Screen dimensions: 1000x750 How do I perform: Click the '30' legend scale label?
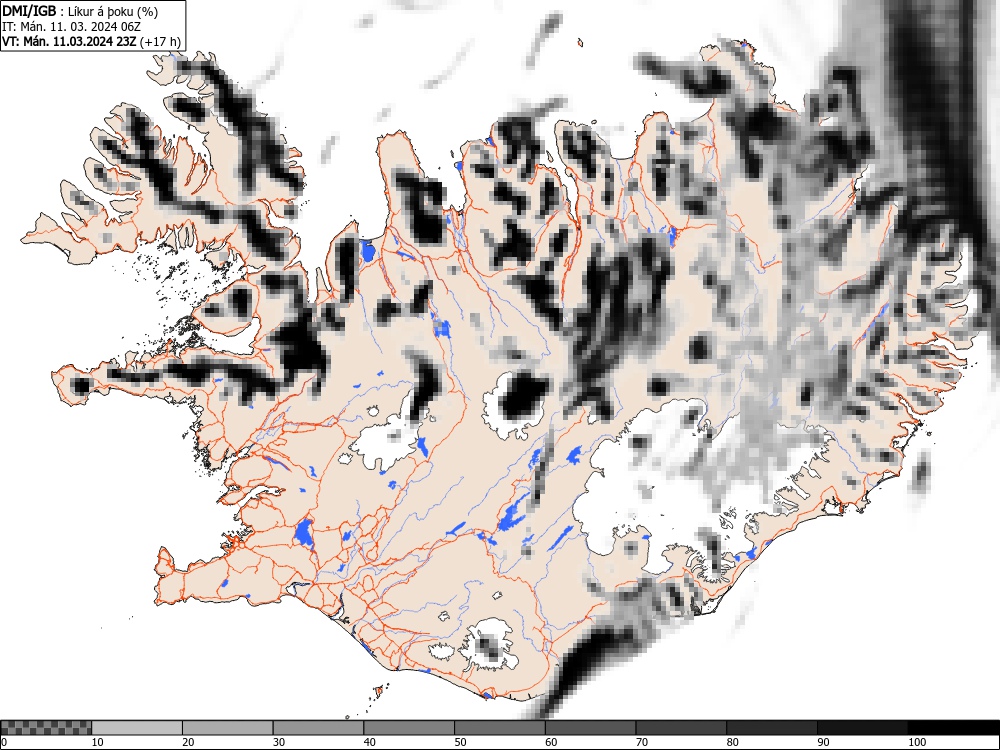279,742
